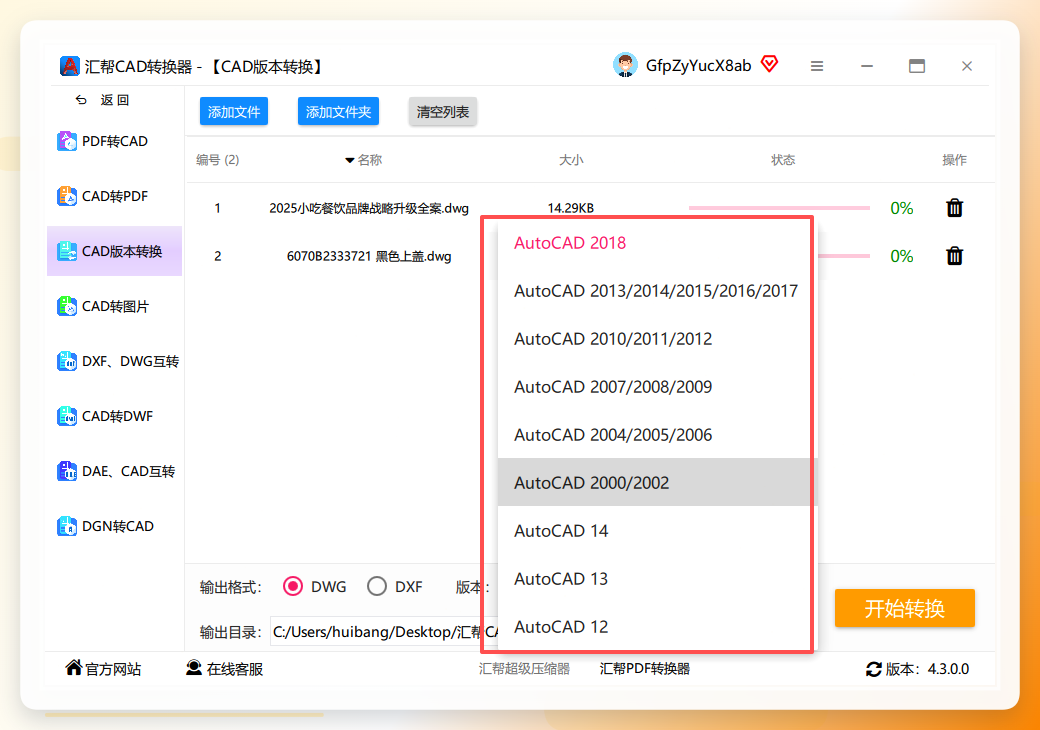Click the 在线客服 headset icon
Viewport: 1040px width, 730px height.
click(x=194, y=668)
